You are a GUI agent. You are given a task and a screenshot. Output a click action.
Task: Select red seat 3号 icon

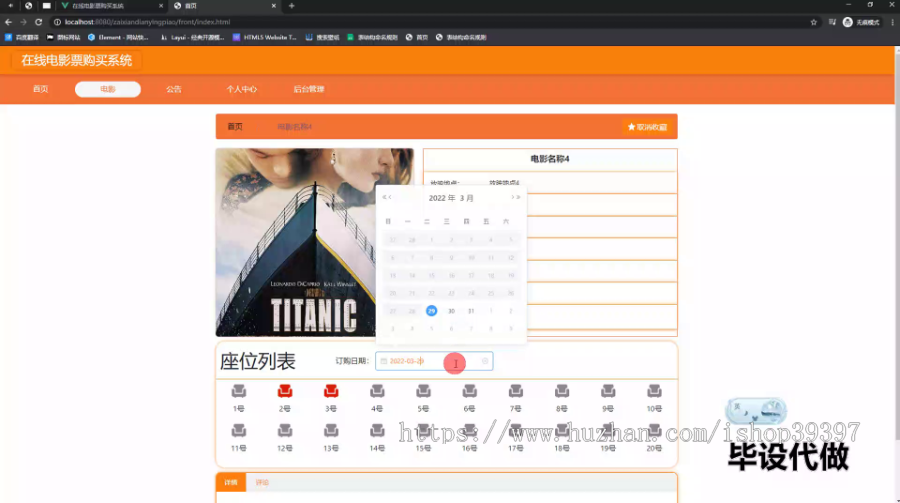[331, 391]
